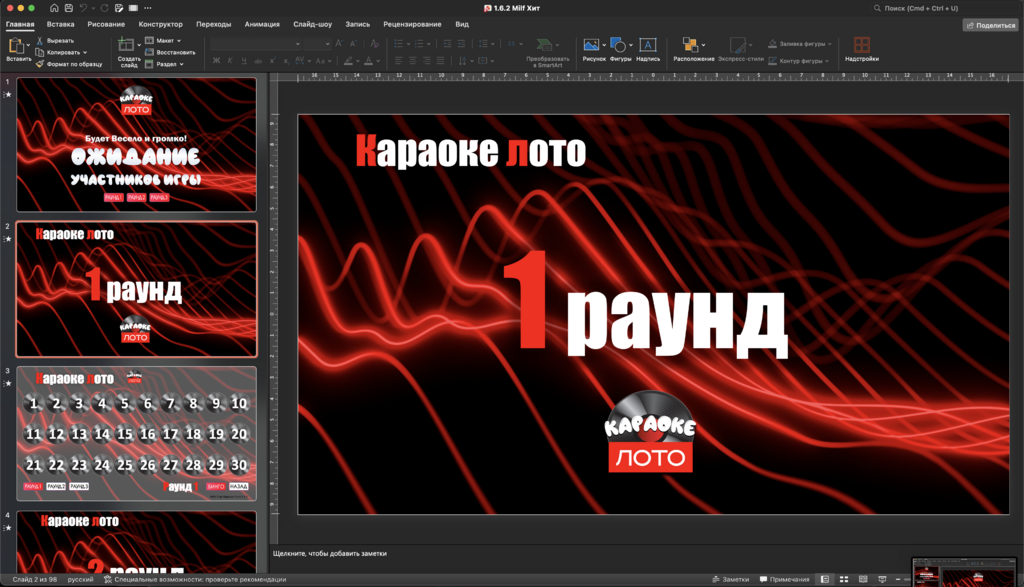Viewport: 1024px width, 587px height.
Task: Open the Переходы ribbon tab
Action: (214, 24)
